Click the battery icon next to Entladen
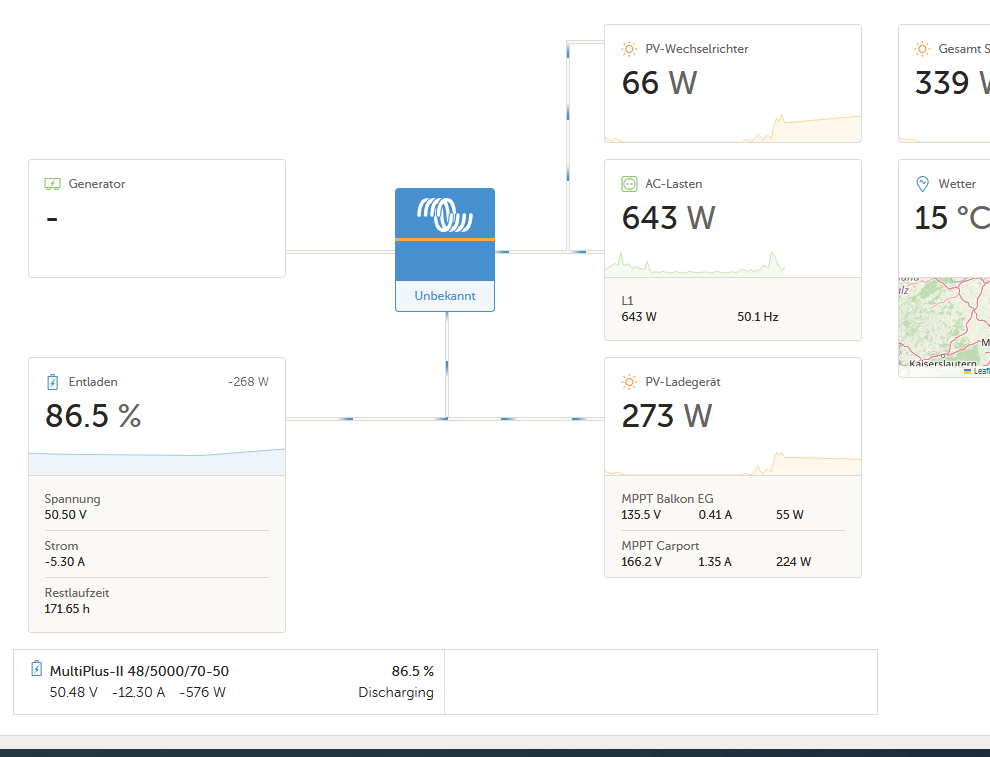This screenshot has height=757, width=990. coord(52,382)
